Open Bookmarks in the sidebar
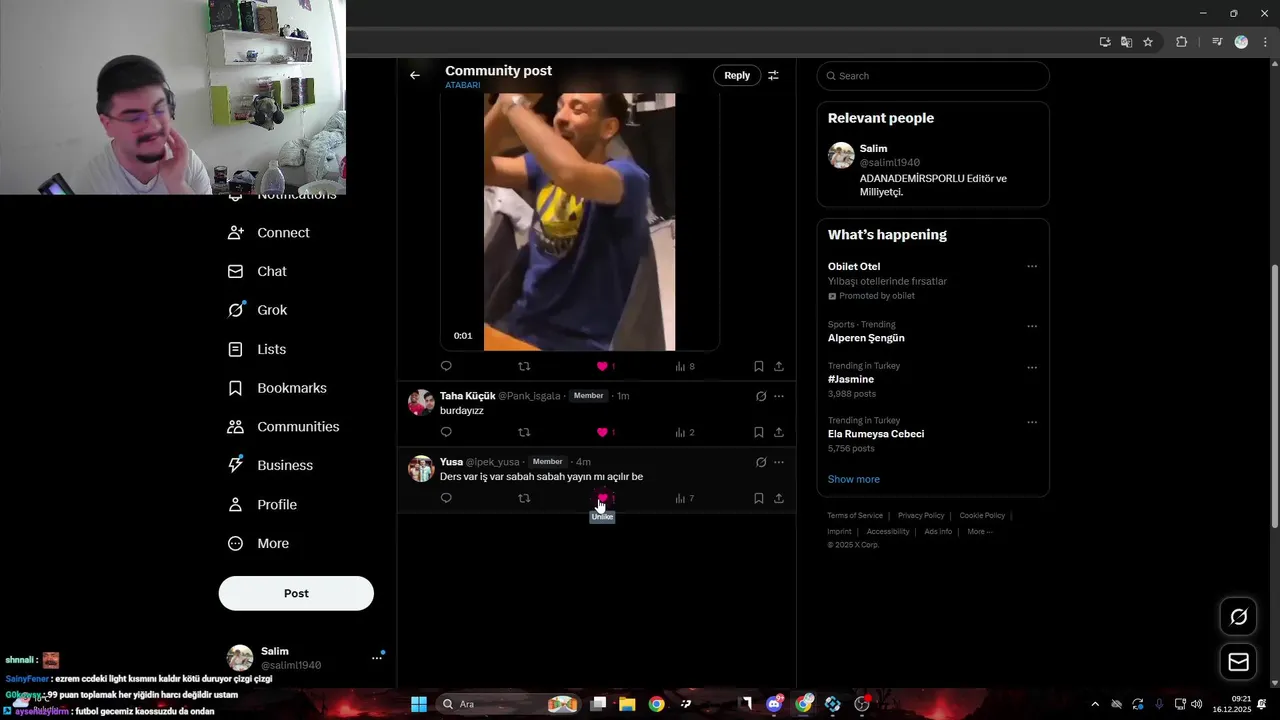The height and width of the screenshot is (720, 1280). point(277,388)
